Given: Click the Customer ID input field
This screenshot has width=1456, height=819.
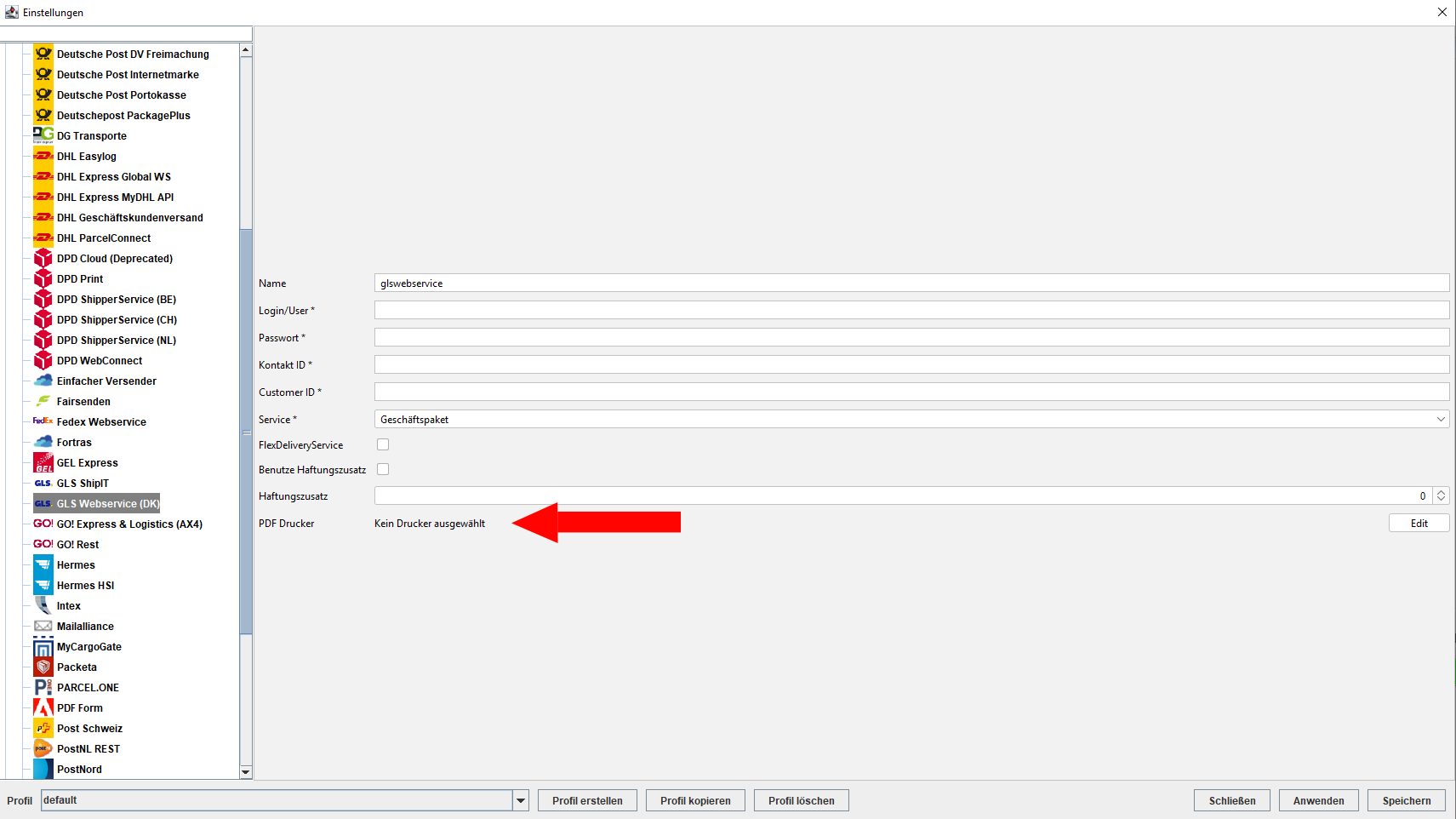Looking at the screenshot, I should click(x=911, y=392).
